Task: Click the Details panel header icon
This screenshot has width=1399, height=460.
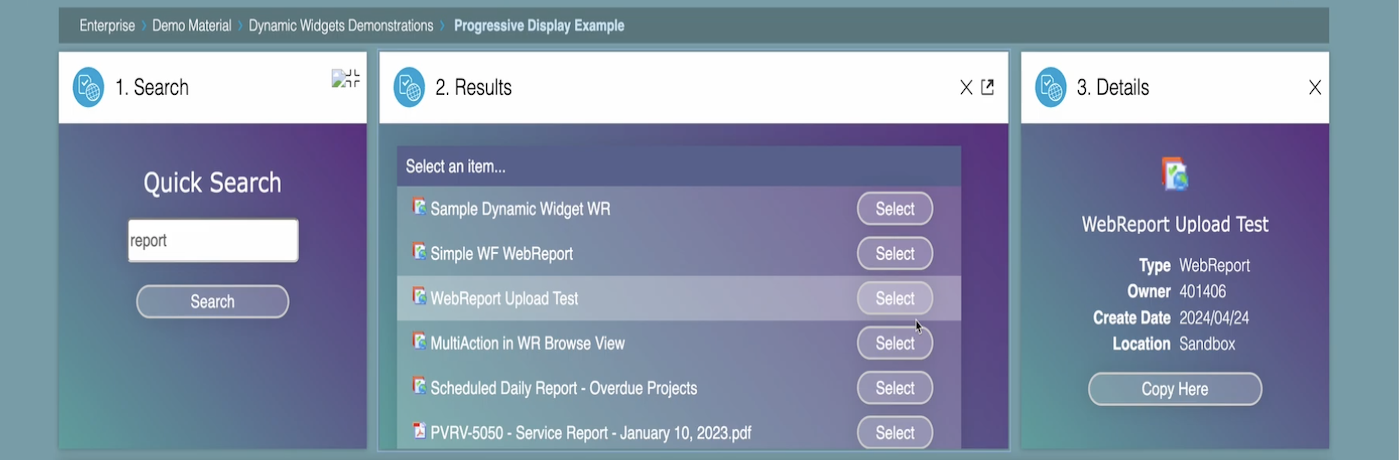Action: (1051, 87)
